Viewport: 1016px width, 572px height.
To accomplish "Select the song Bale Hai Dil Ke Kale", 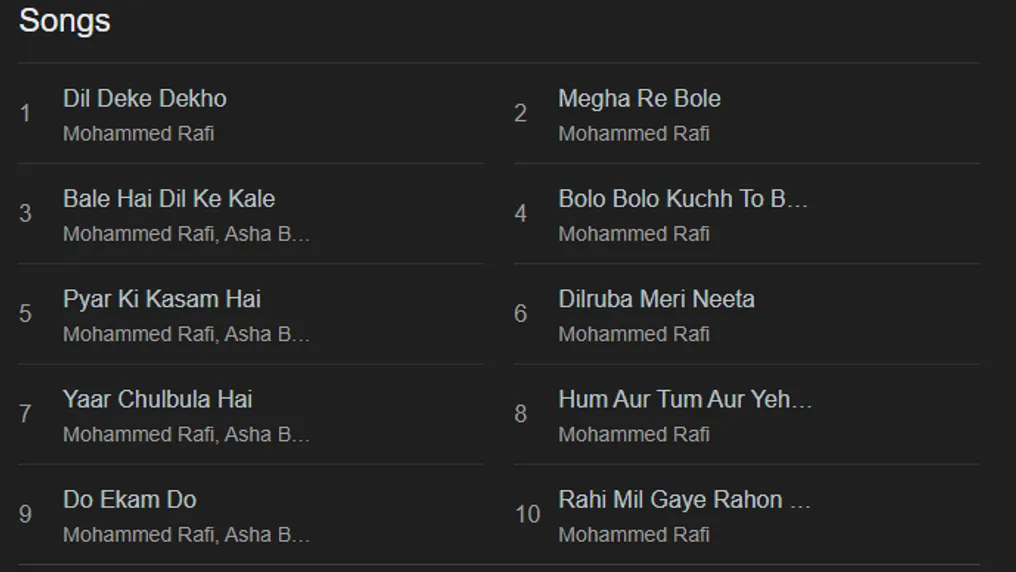I will point(169,199).
